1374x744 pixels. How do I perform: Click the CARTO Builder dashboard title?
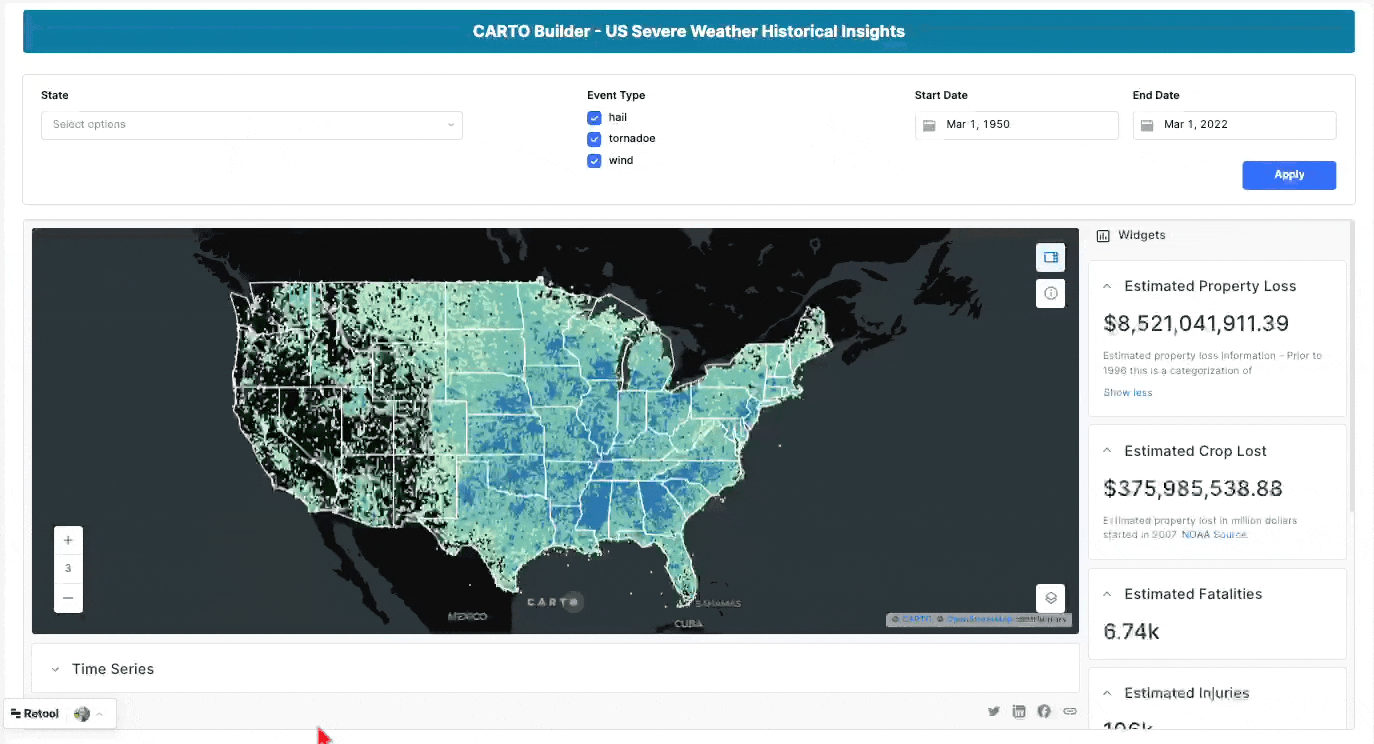(x=689, y=31)
